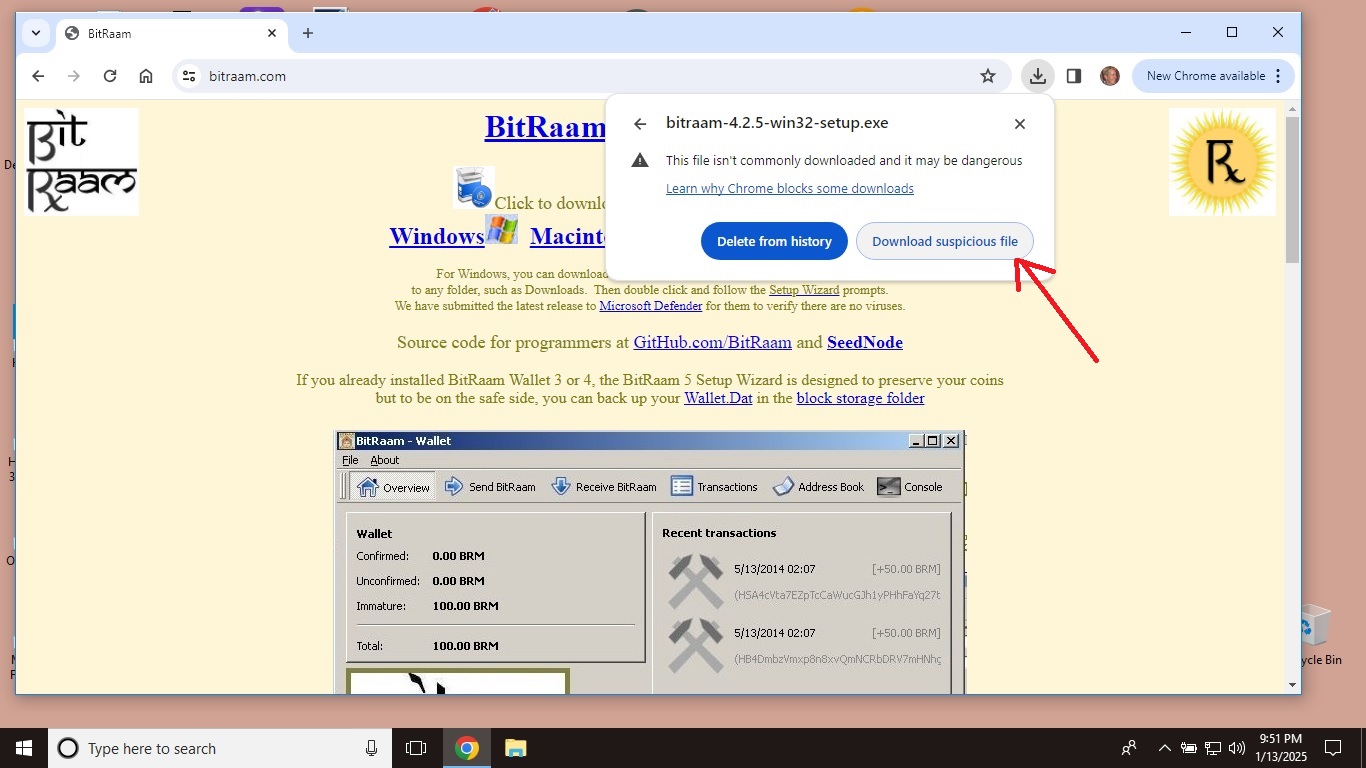The width and height of the screenshot is (1366, 768).
Task: Click the taskbar microphone icon
Action: point(371,748)
